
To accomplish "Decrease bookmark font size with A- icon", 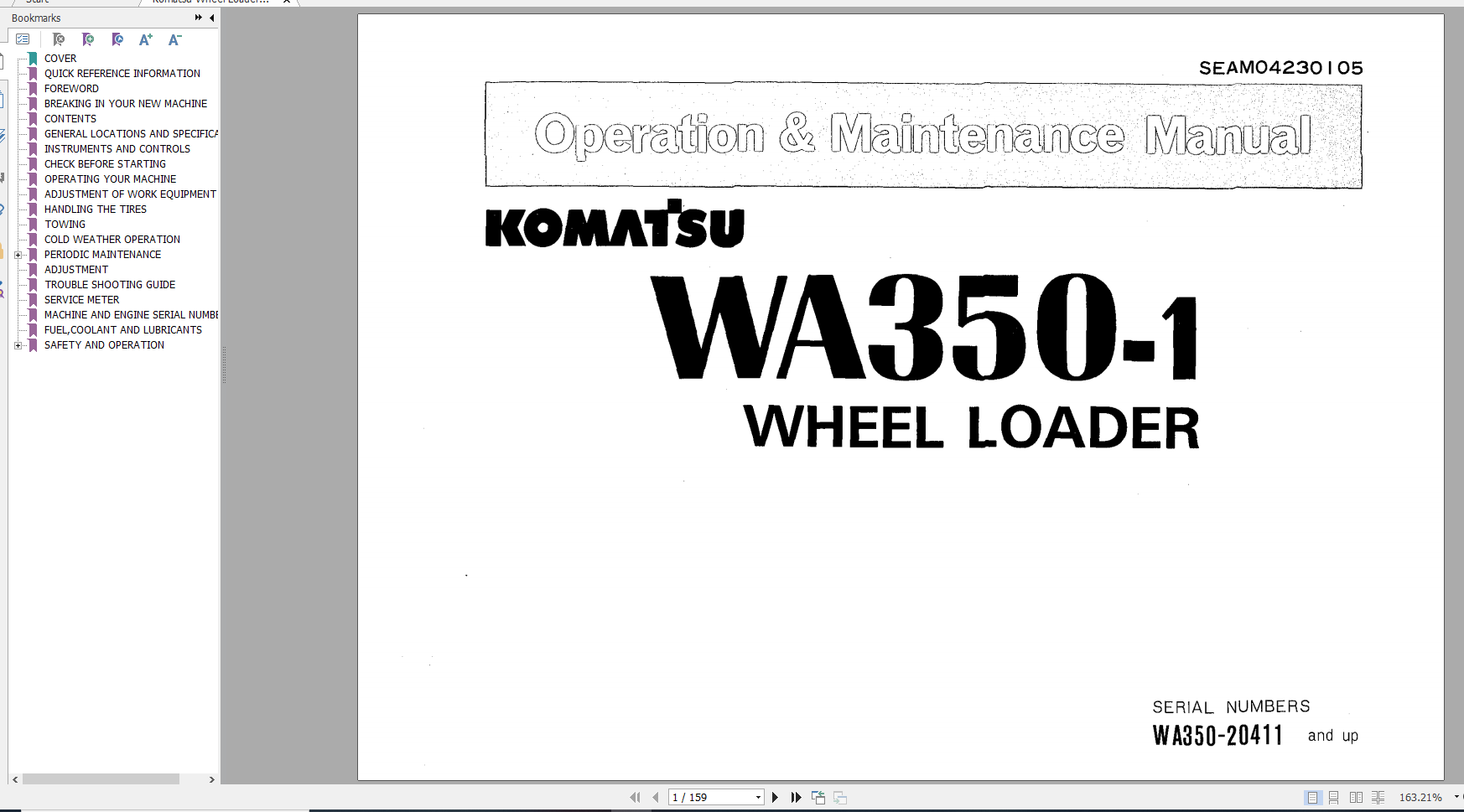I will [x=174, y=39].
